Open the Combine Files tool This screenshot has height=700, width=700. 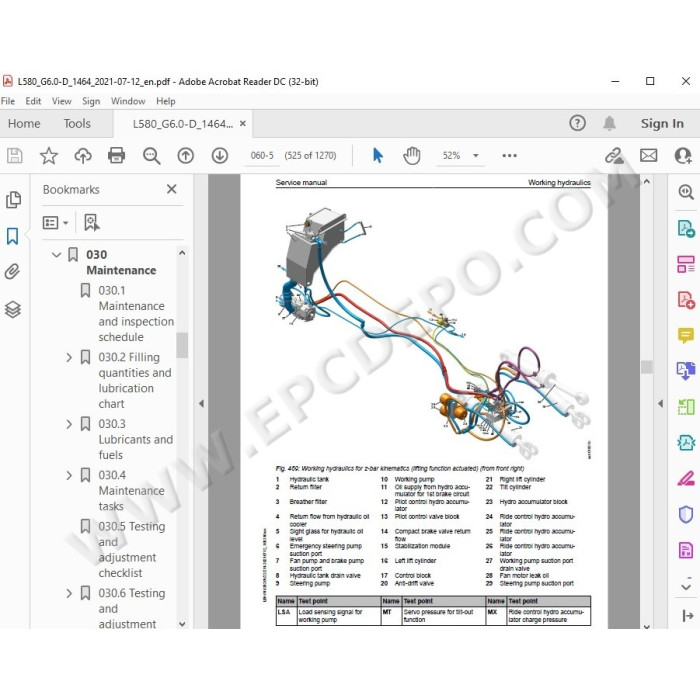(686, 371)
